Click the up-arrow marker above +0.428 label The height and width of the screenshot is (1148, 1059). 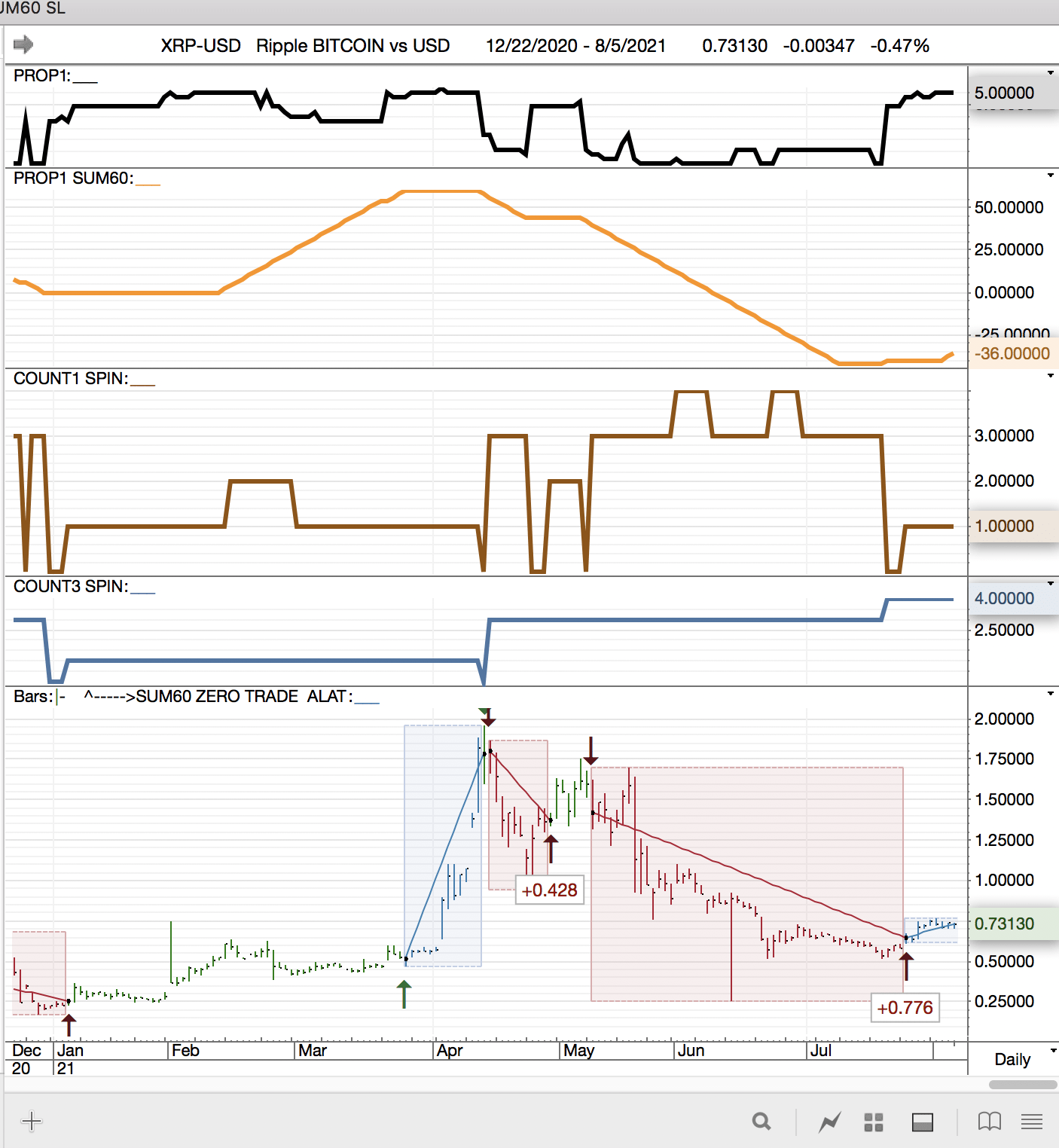click(551, 849)
